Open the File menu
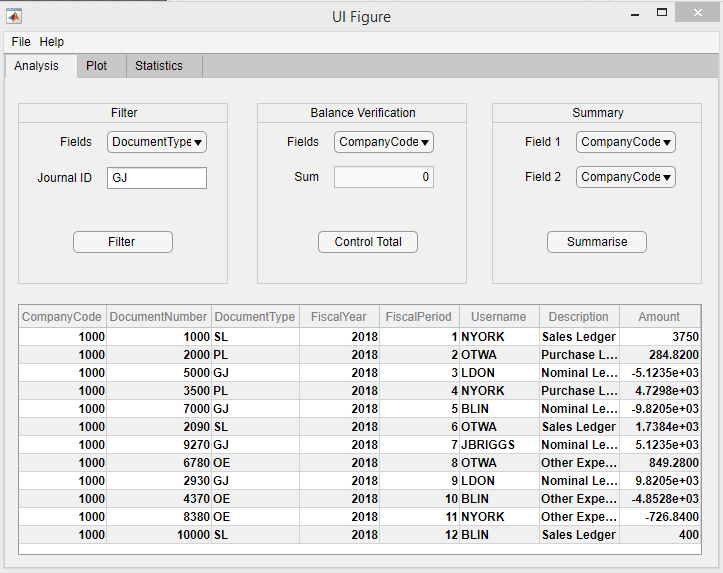 click(x=21, y=42)
